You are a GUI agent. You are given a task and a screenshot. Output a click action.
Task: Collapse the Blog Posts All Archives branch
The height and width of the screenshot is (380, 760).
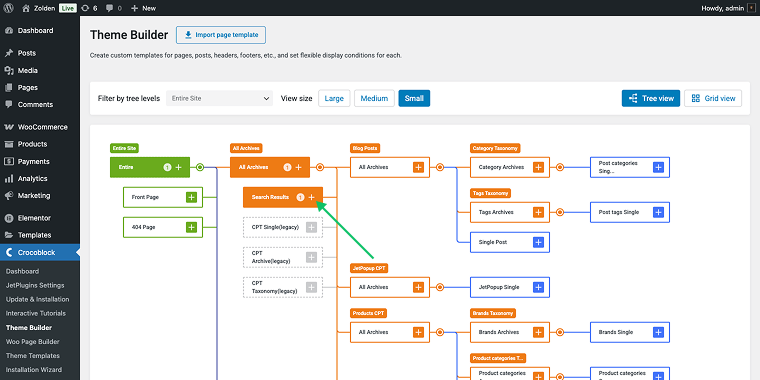pyautogui.click(x=440, y=167)
